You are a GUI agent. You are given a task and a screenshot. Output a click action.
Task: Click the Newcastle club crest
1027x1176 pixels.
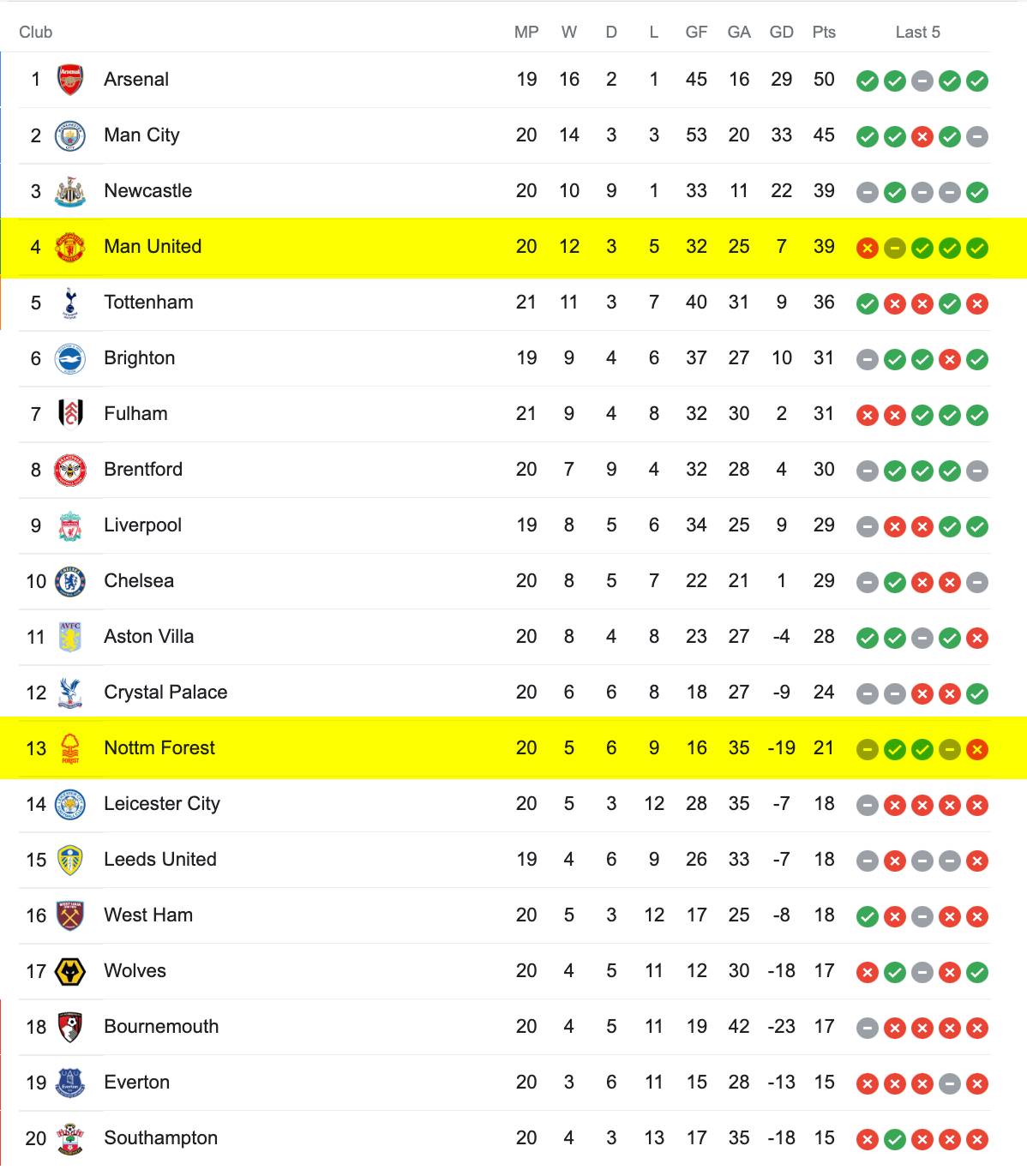click(70, 191)
